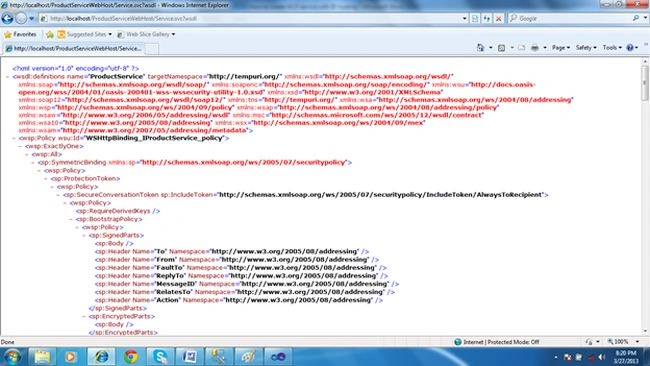
Task: Switch to Internet Explorer taskbar button
Action: (101, 356)
